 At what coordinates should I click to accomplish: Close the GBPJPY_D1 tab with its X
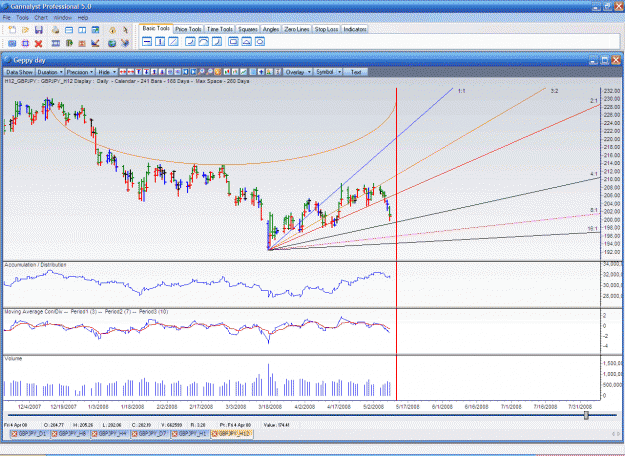[14, 434]
